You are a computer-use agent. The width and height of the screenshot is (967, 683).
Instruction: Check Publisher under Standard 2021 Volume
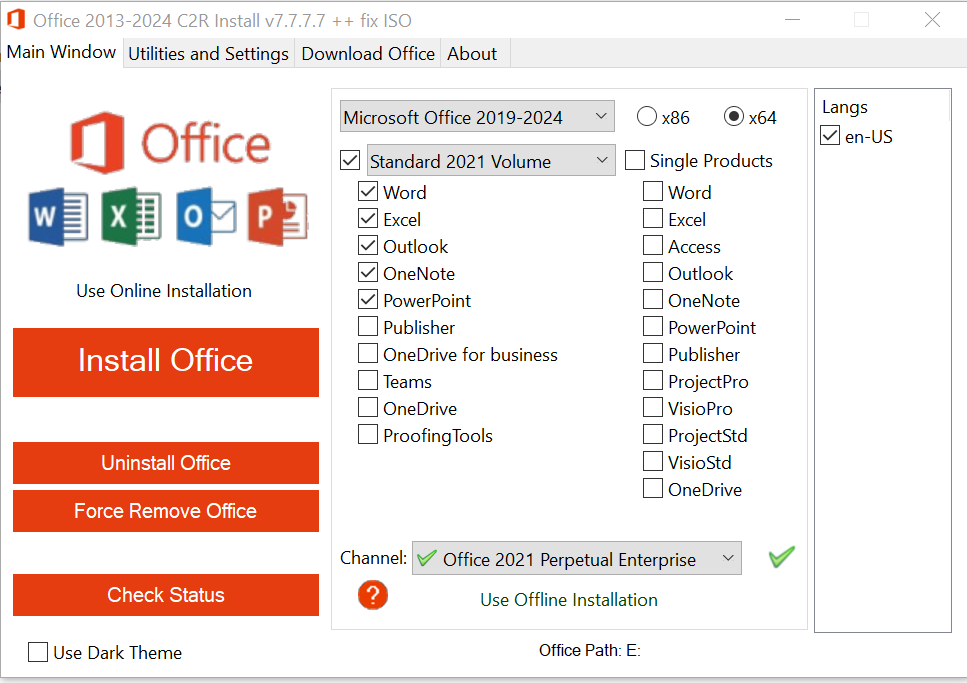pos(368,327)
